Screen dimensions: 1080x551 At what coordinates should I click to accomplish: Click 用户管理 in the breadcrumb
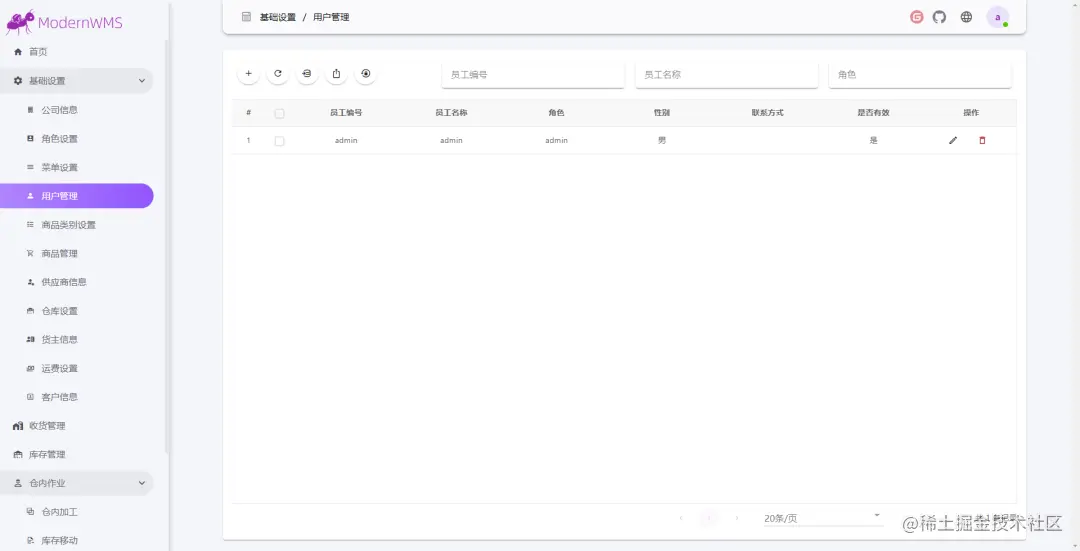coord(331,17)
